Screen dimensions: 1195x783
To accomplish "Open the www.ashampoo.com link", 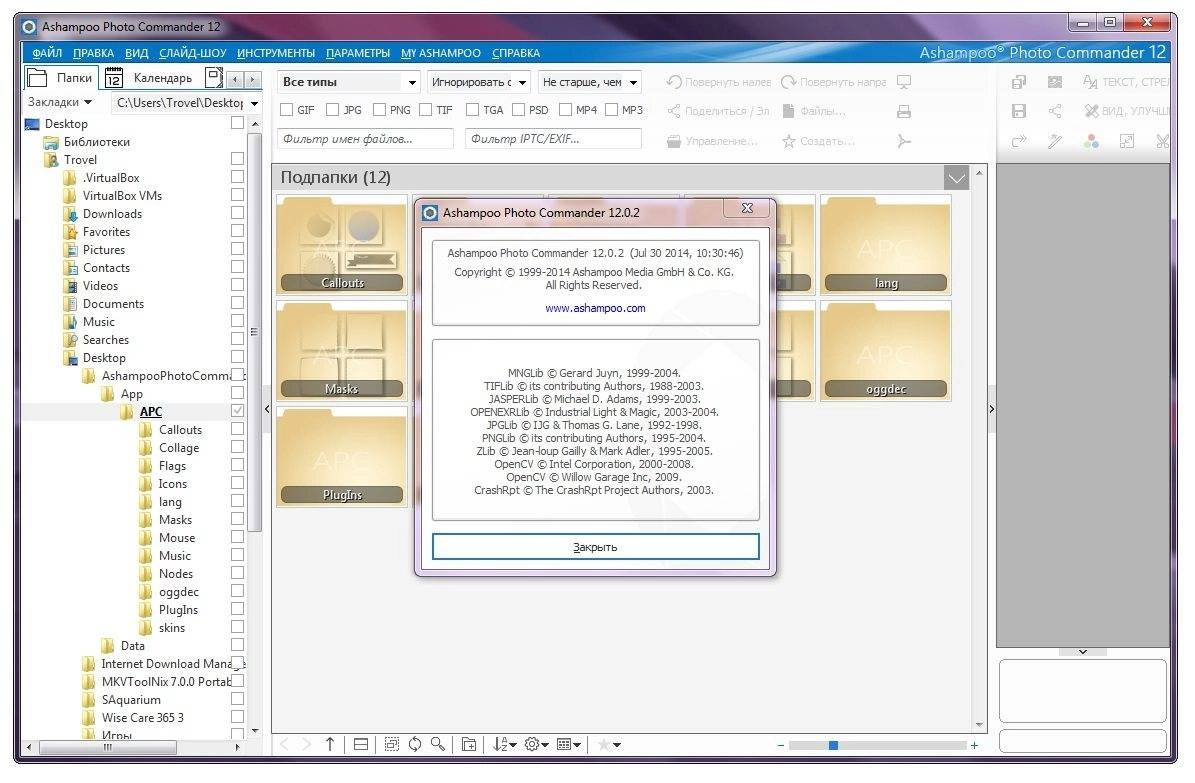I will click(x=595, y=308).
